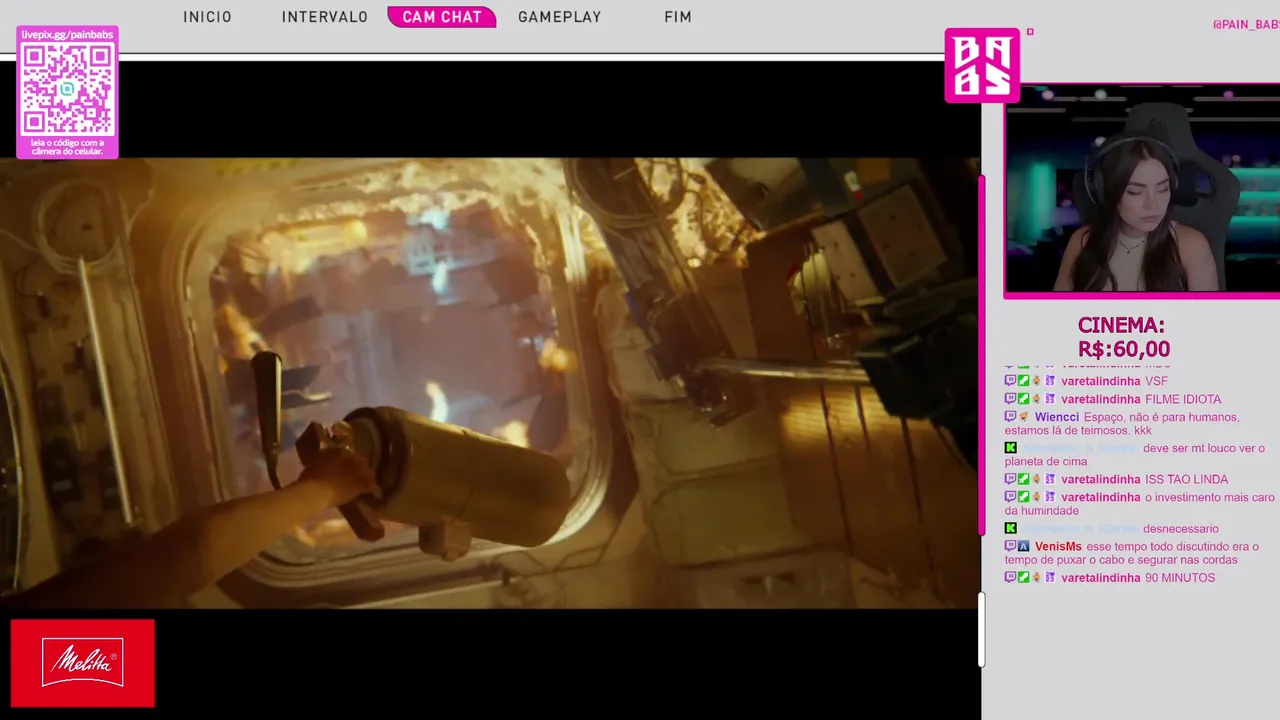Click 'leia o código com a câmera' caption
Image resolution: width=1280 pixels, height=720 pixels.
pos(67,147)
